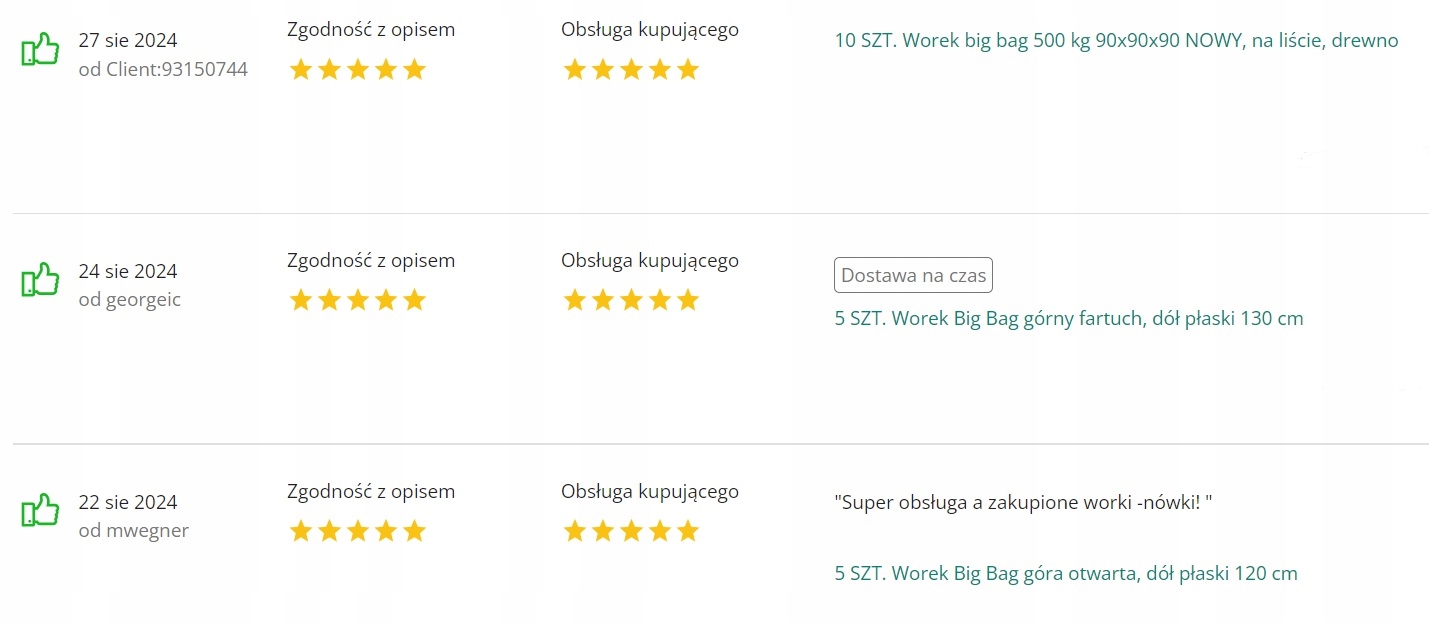Click thumbs-up icon for 27 sie 2024 review

coord(40,49)
